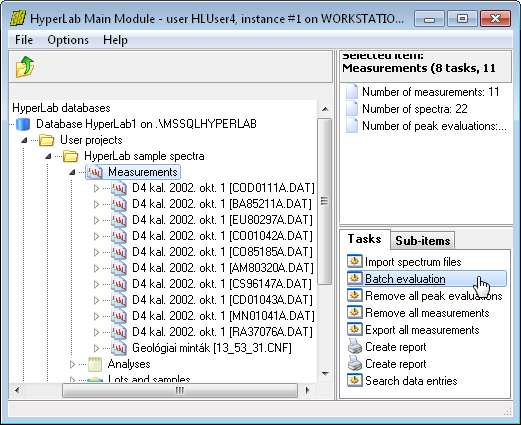
Task: Click the Remove all measurements task icon
Action: 354,312
